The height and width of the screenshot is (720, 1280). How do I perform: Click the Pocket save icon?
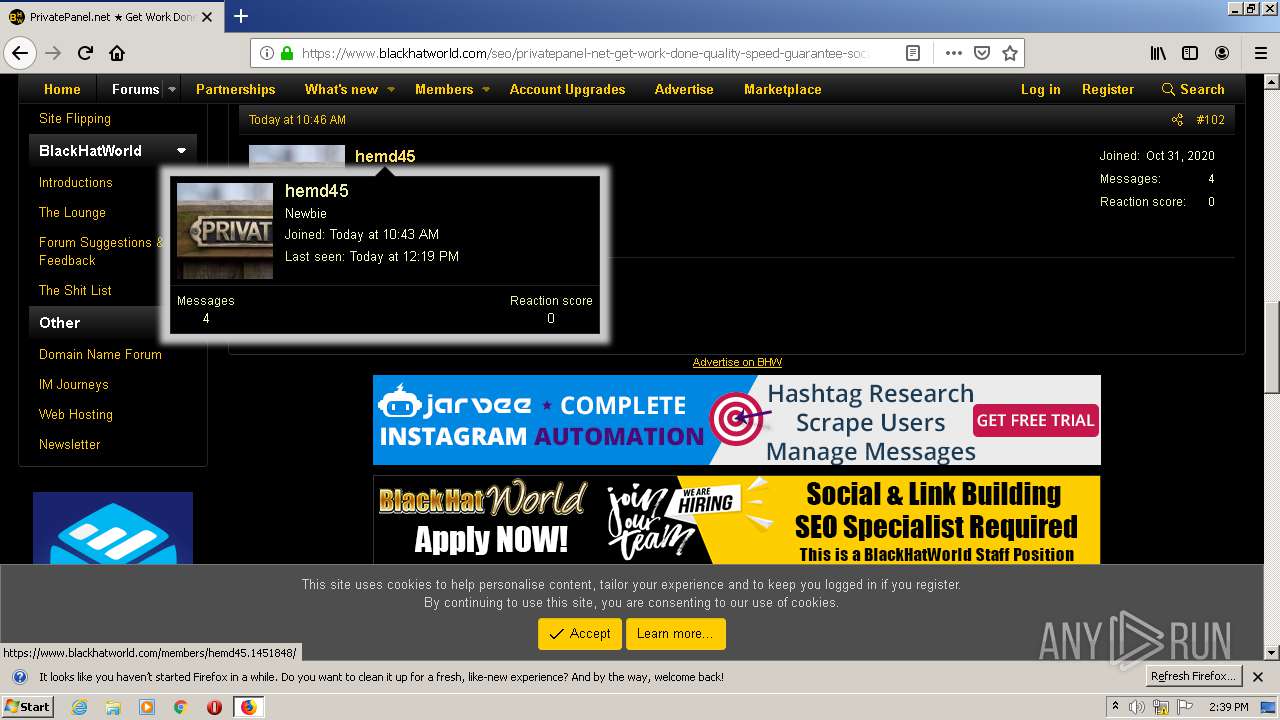click(x=982, y=53)
